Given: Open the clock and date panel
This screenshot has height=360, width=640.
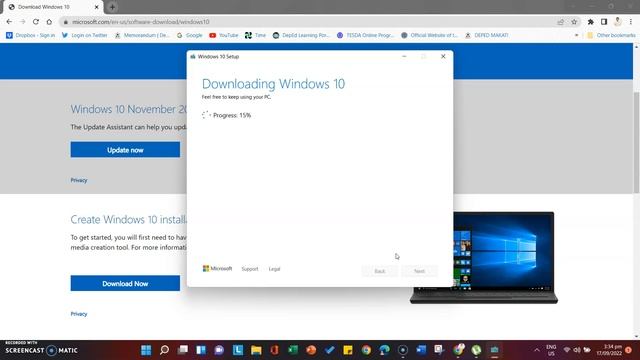Looking at the screenshot, I should pos(609,350).
